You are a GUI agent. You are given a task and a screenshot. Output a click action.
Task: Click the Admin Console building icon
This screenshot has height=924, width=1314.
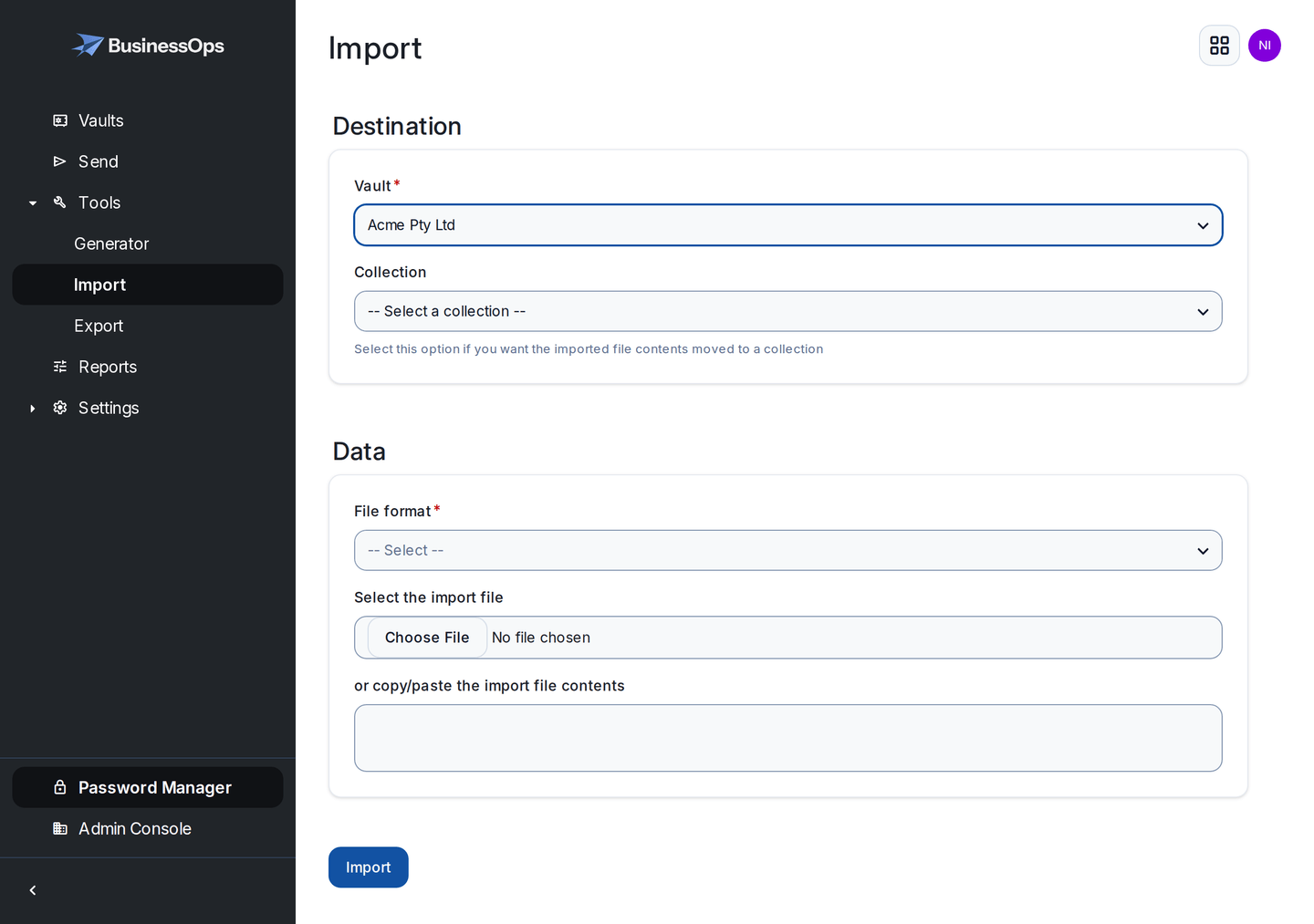point(60,828)
